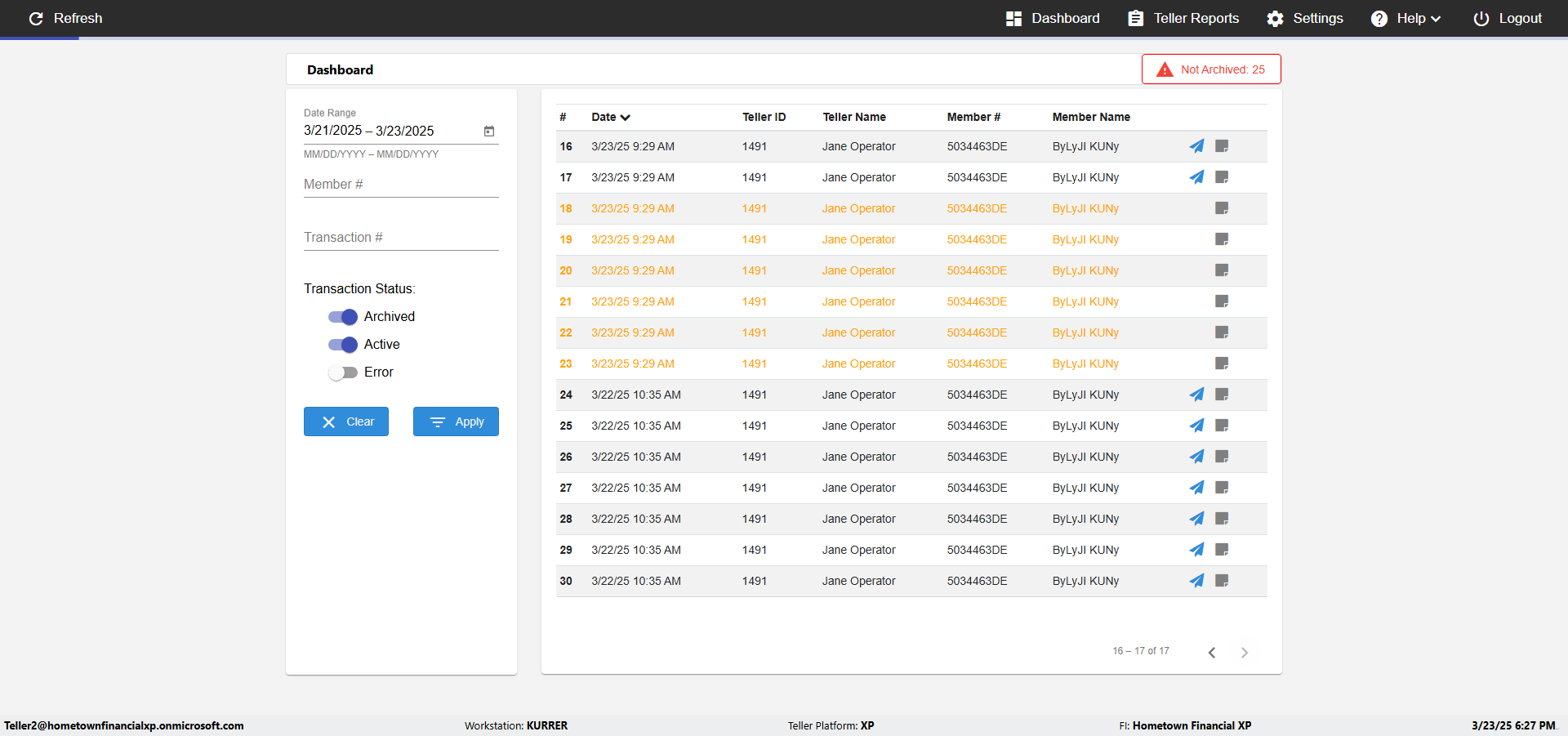Screen dimensions: 1568x736
Task: Click the 16 – 17 of 17 pagination label
Action: (1141, 651)
